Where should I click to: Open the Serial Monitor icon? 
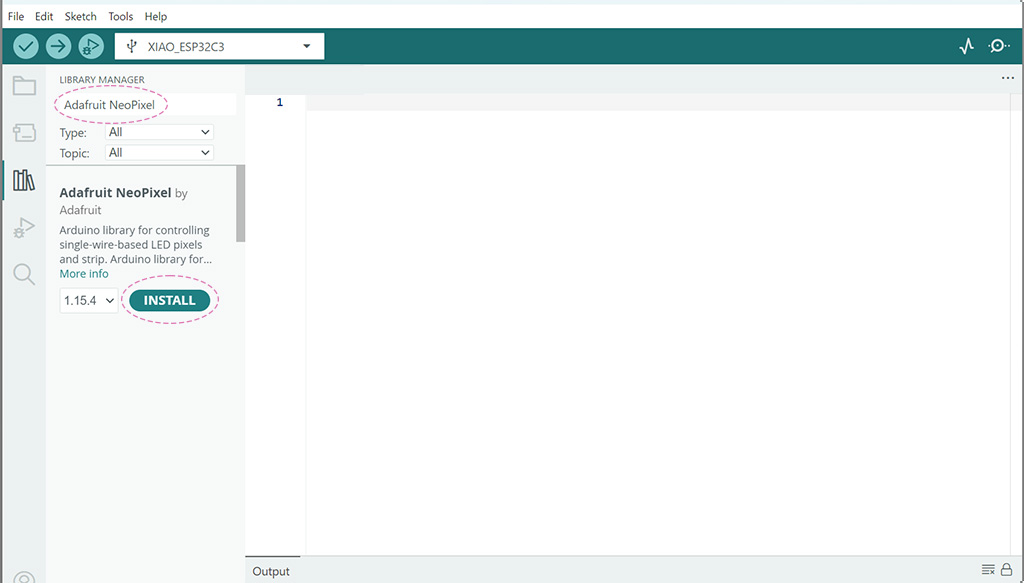click(998, 46)
